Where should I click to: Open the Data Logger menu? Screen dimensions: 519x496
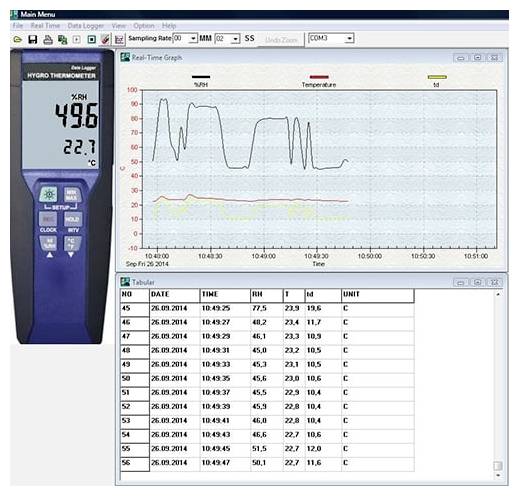[x=85, y=26]
